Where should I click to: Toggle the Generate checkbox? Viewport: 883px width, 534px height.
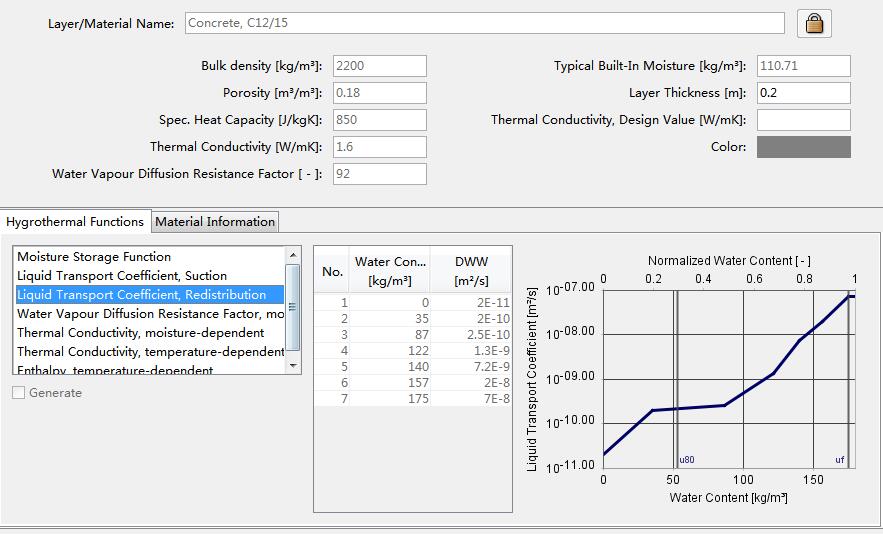tap(19, 393)
